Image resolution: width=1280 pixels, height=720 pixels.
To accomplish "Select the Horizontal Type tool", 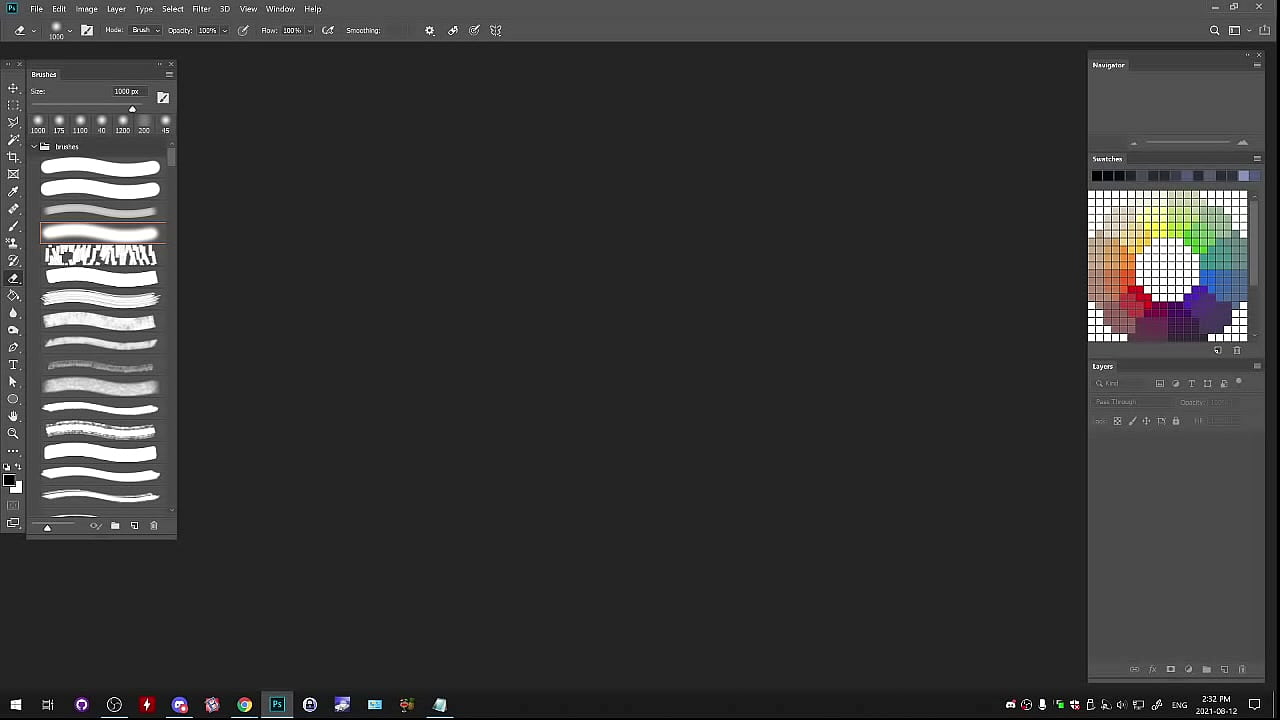I will pyautogui.click(x=13, y=365).
